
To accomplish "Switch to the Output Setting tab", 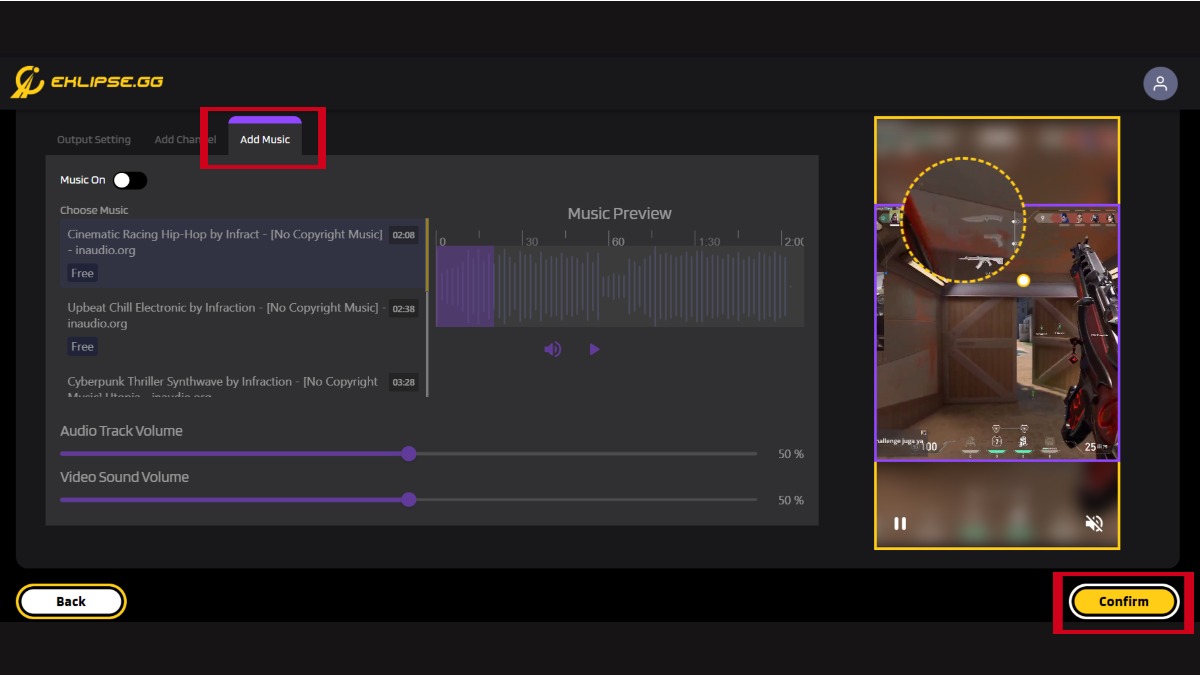I will (93, 139).
